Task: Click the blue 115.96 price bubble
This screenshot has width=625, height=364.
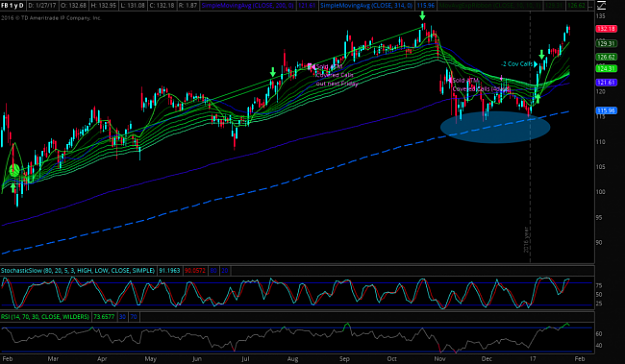Action: tap(606, 110)
